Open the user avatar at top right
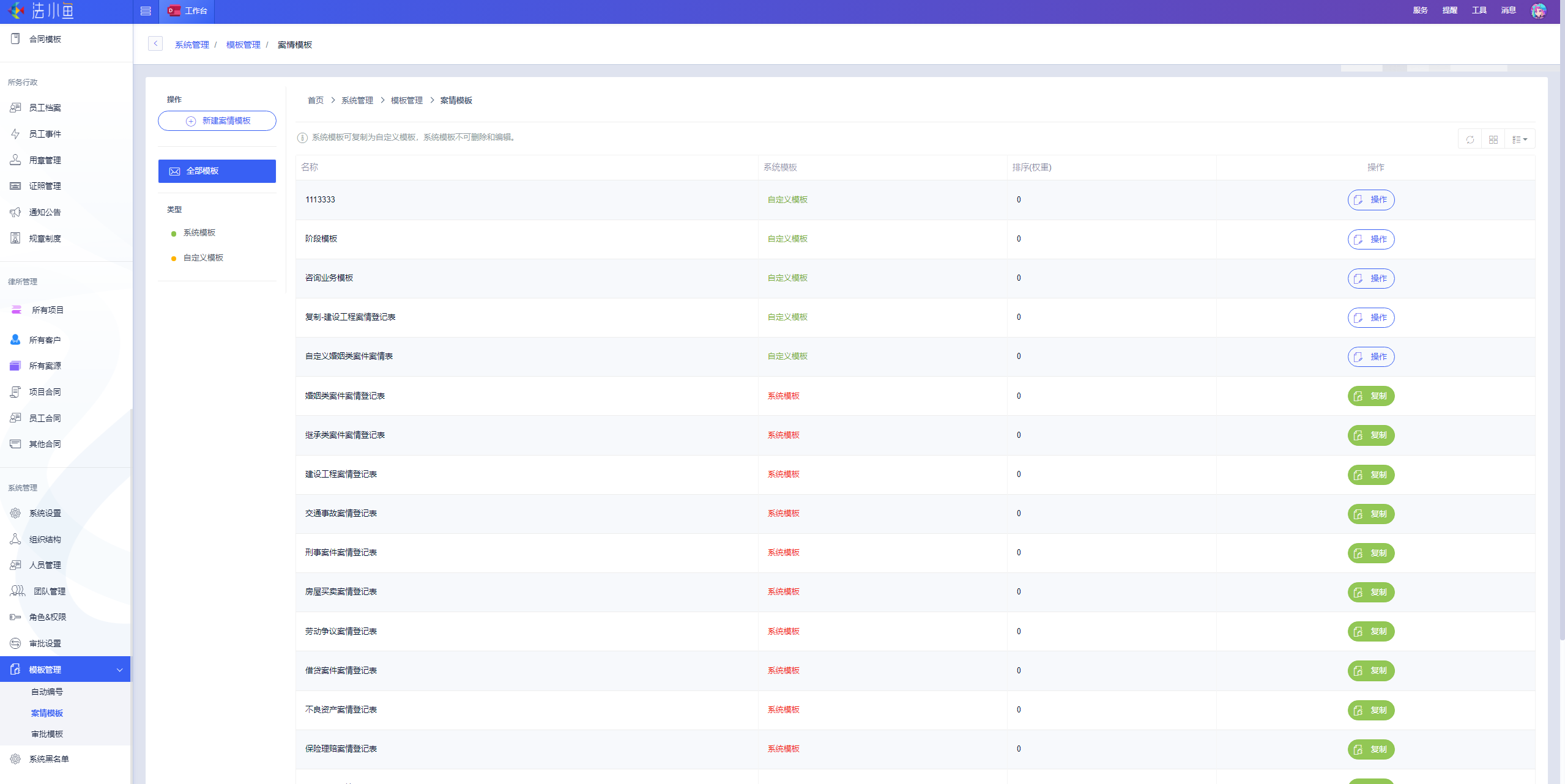Viewport: 1565px width, 784px height. coord(1538,10)
